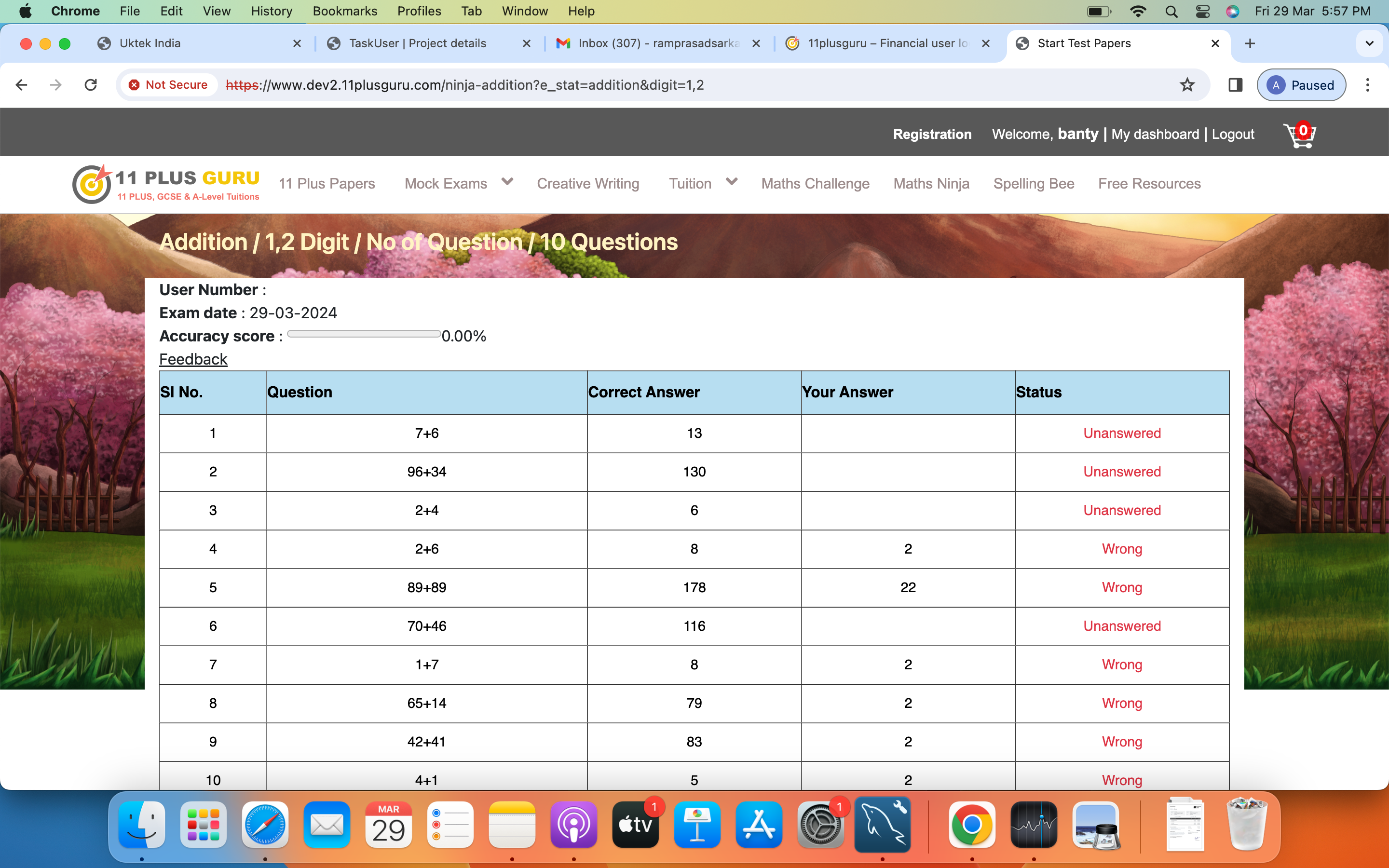Image resolution: width=1389 pixels, height=868 pixels.
Task: Click the 11 Plus Guru logo
Action: coord(166,184)
